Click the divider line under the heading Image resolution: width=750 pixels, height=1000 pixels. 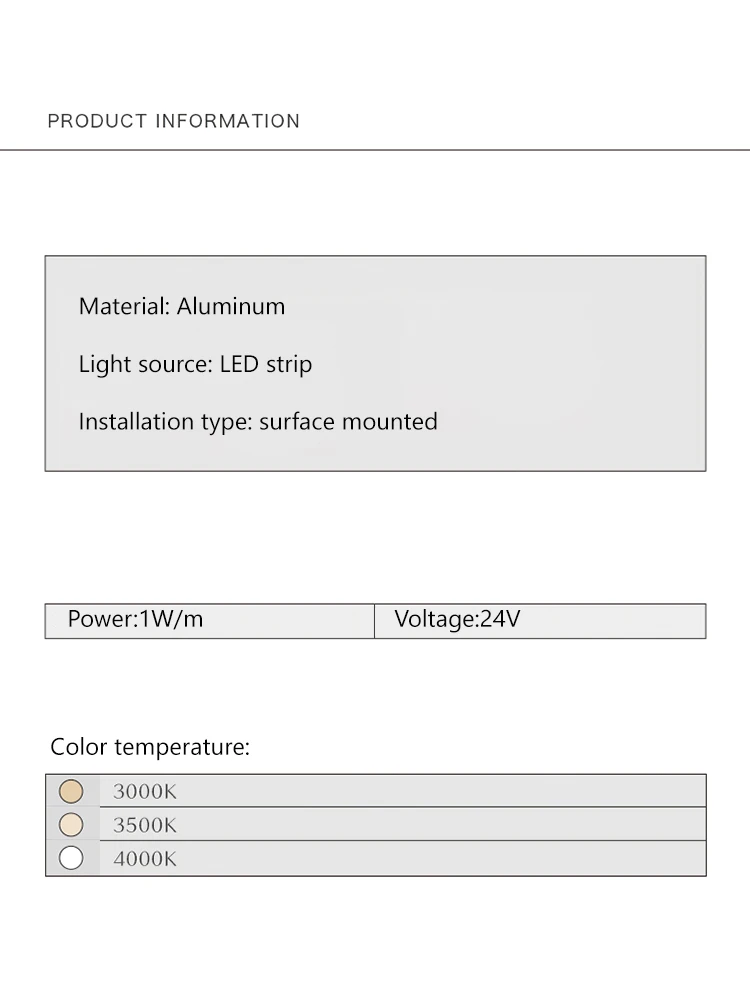pos(375,150)
